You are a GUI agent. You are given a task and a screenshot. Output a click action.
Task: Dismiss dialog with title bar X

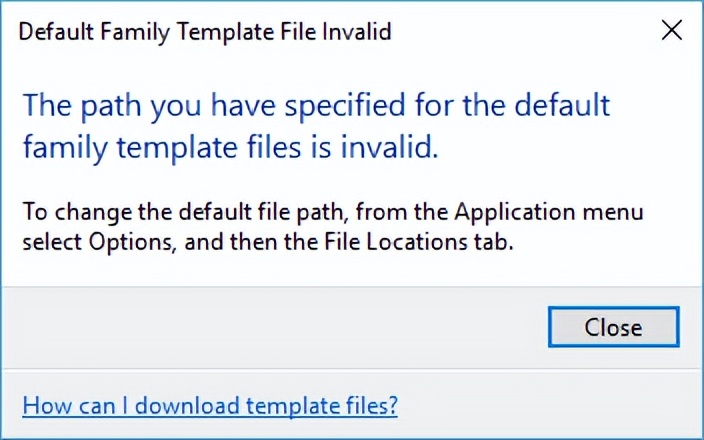(x=672, y=30)
